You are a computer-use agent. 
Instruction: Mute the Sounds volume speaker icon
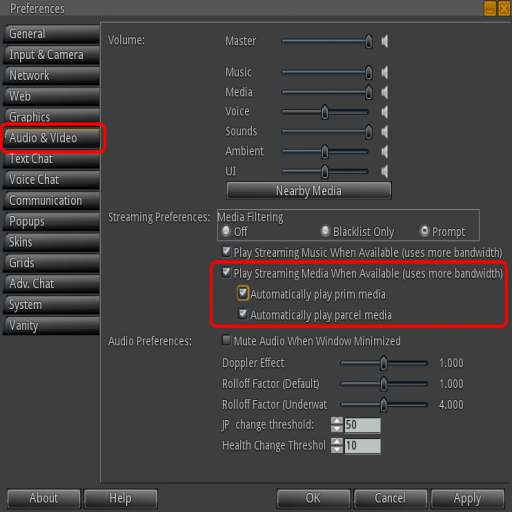[x=385, y=132]
